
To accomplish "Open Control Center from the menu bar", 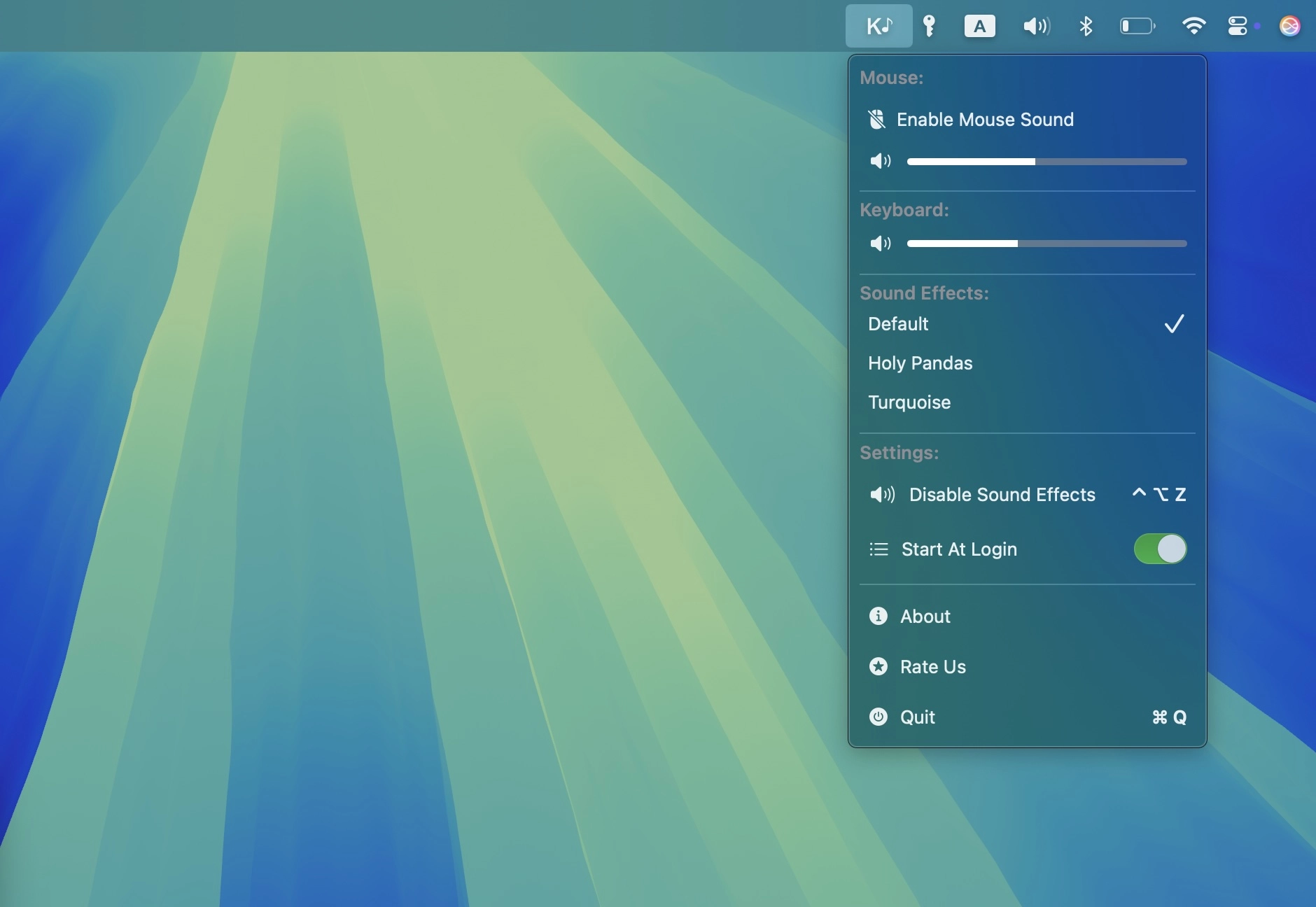I will point(1238,26).
